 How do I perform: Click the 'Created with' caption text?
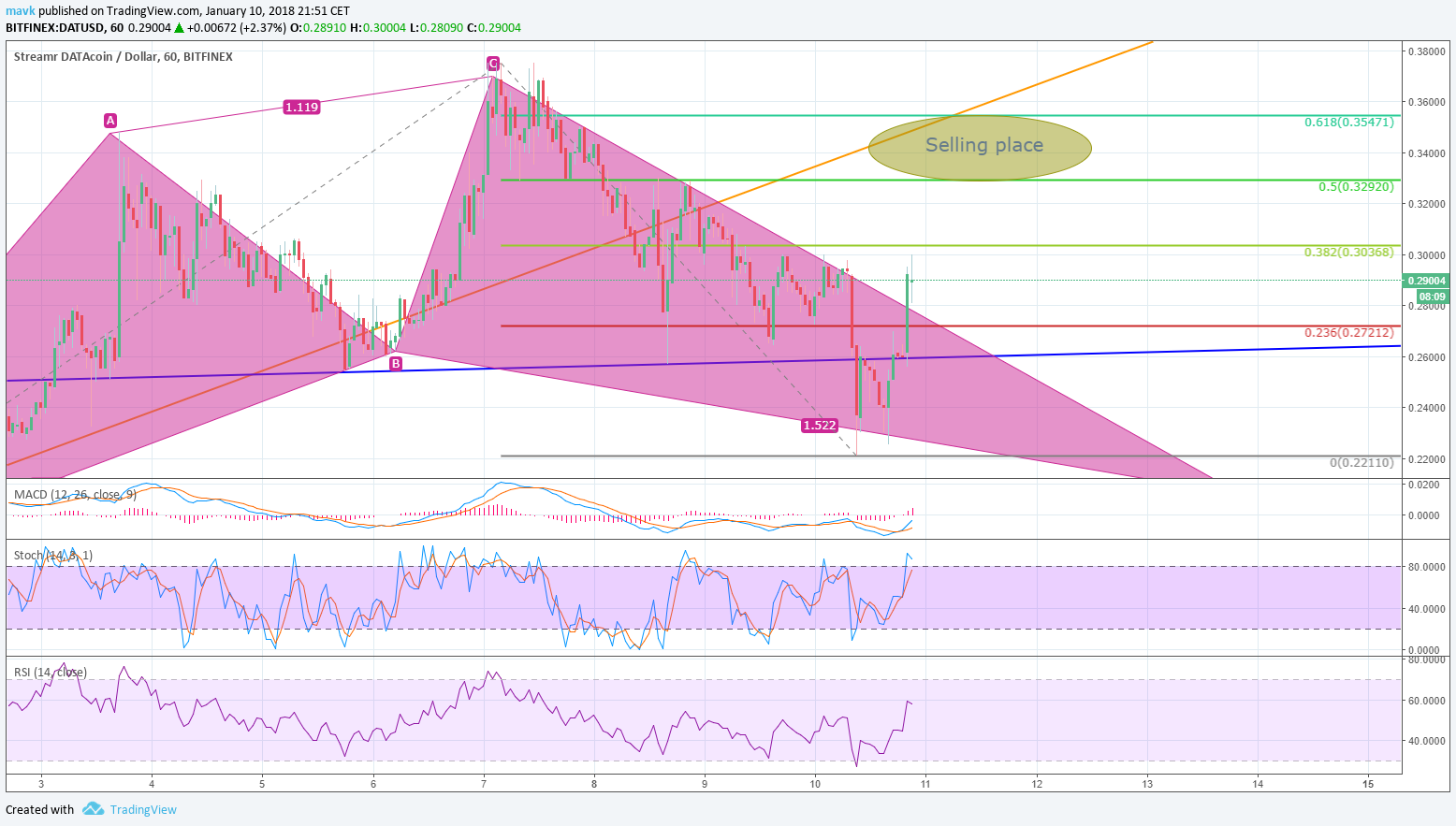click(x=39, y=810)
